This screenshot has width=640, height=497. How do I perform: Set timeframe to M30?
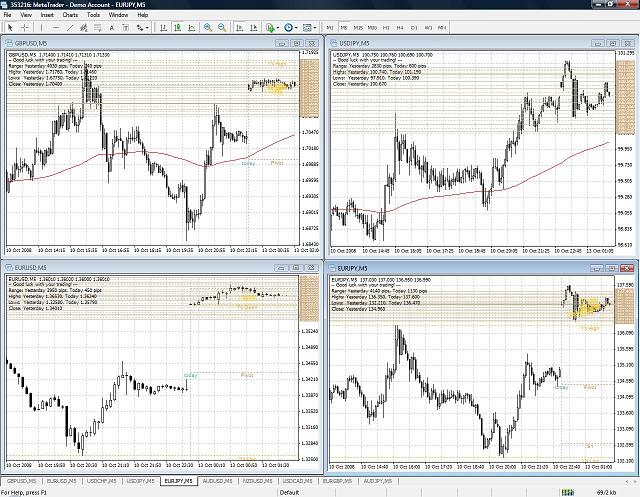tap(372, 28)
